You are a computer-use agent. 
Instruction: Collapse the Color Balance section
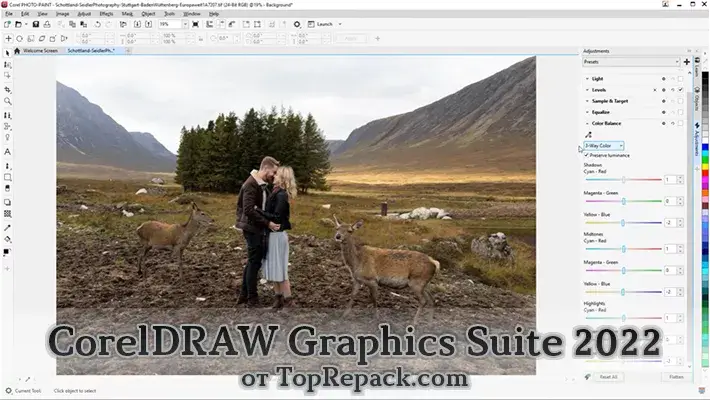tap(587, 123)
